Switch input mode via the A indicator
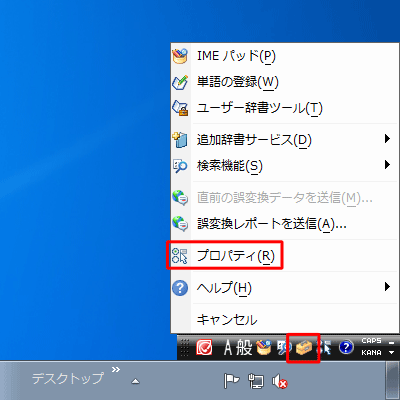Screen dimensions: 400x400 point(228,348)
